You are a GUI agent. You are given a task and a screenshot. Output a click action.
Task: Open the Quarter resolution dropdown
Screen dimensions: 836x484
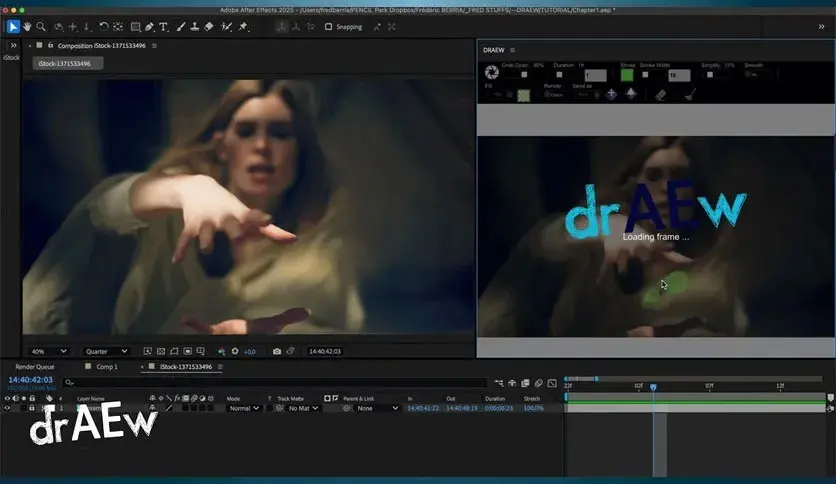pyautogui.click(x=106, y=351)
